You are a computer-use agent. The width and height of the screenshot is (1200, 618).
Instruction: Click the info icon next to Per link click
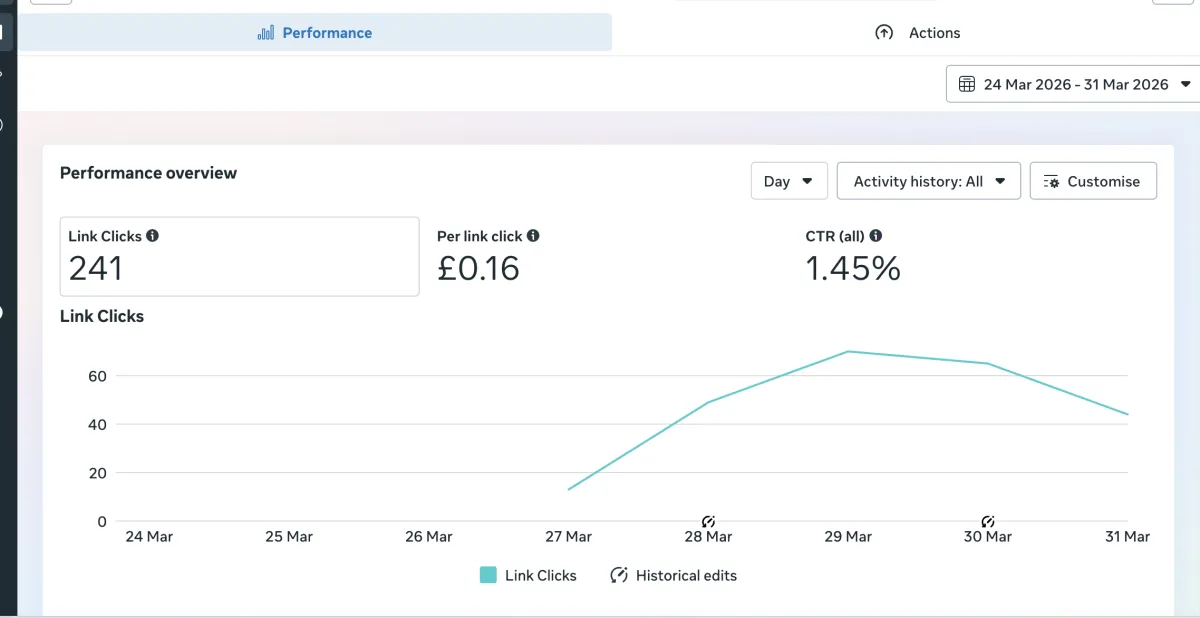(533, 236)
